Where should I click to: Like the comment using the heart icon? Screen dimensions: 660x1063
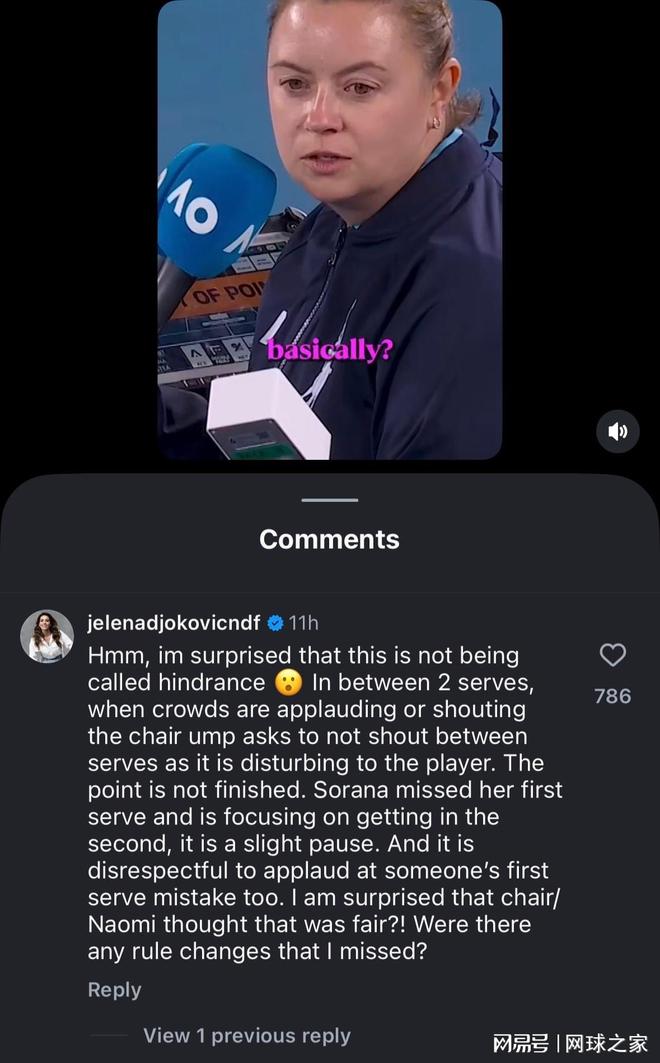click(x=613, y=655)
